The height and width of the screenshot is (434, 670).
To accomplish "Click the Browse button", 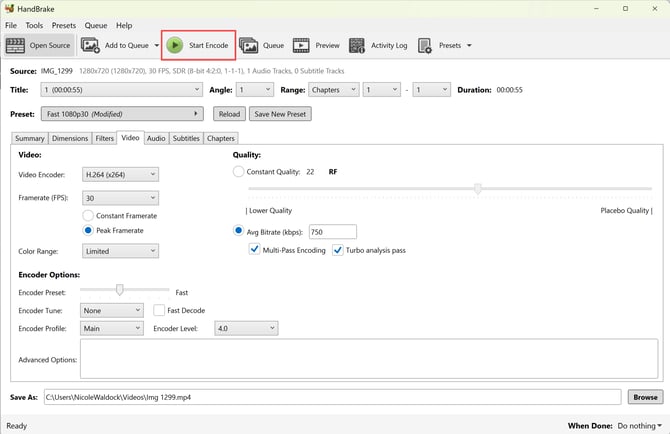I will coord(645,397).
